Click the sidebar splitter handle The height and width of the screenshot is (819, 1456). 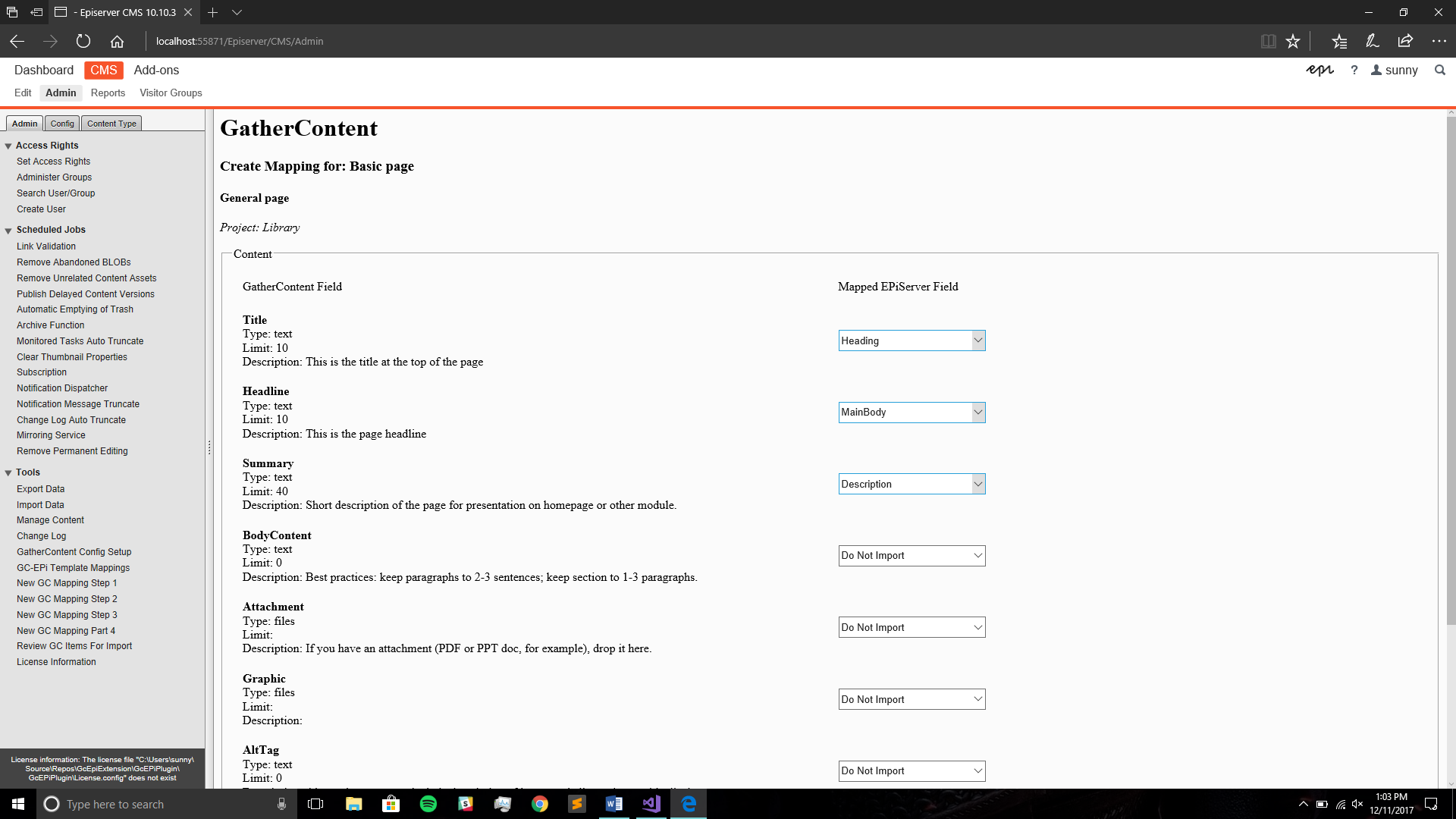coord(209,447)
